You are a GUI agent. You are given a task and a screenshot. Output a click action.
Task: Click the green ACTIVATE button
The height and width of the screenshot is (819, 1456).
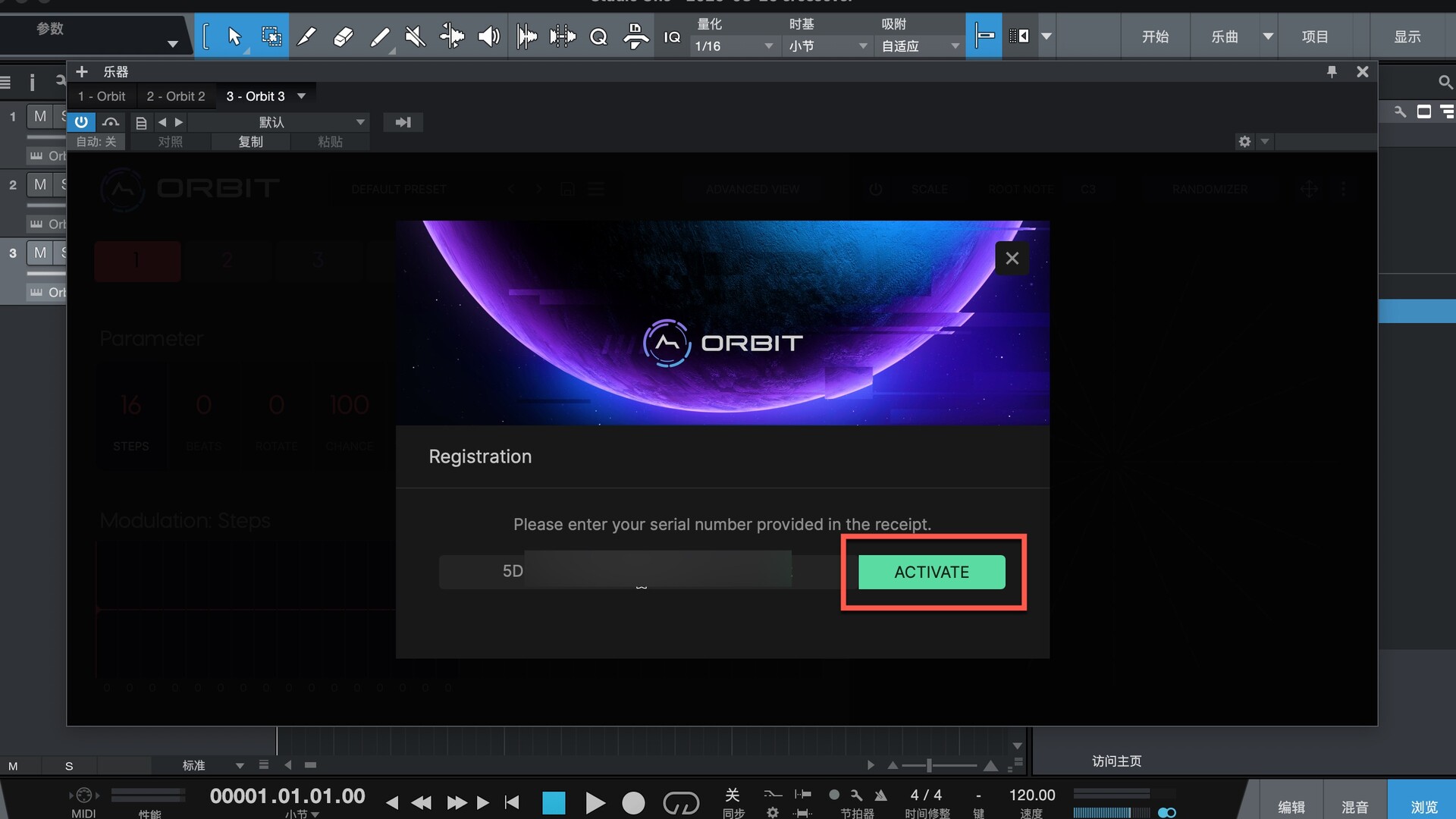click(x=931, y=572)
